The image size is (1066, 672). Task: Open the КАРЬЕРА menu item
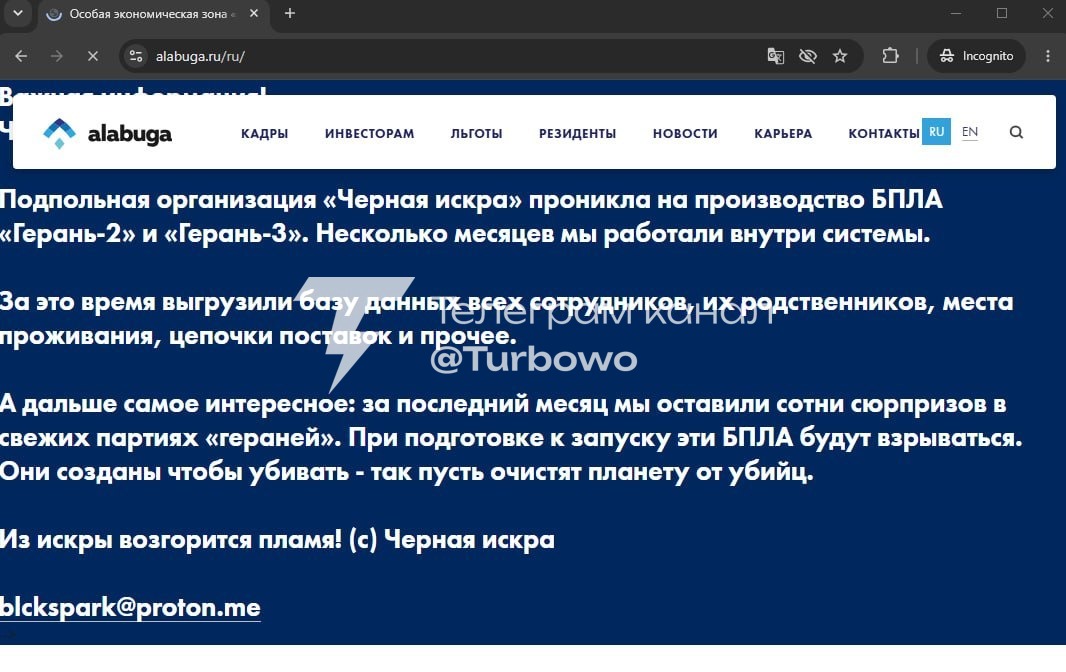point(783,133)
